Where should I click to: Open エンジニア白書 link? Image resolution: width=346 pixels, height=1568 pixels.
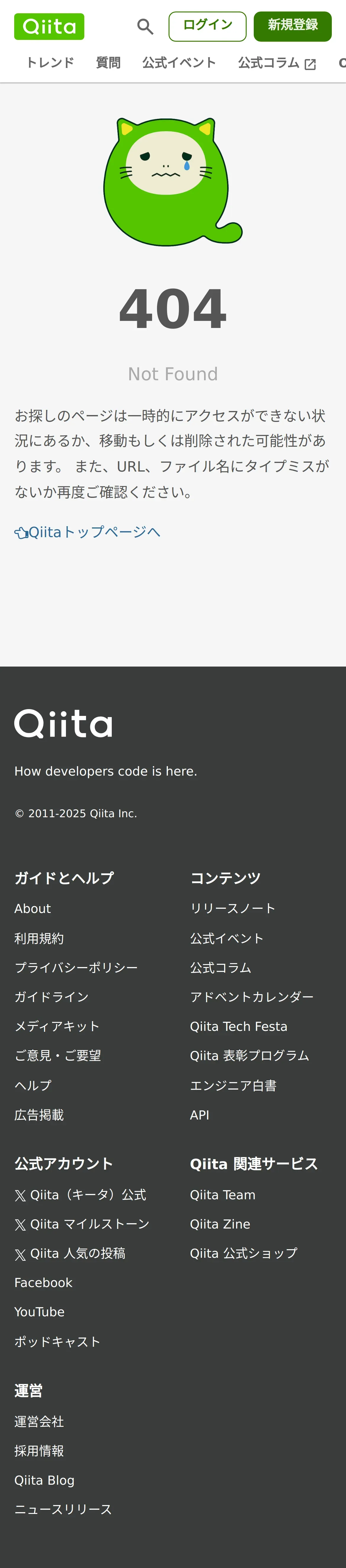233,1085
